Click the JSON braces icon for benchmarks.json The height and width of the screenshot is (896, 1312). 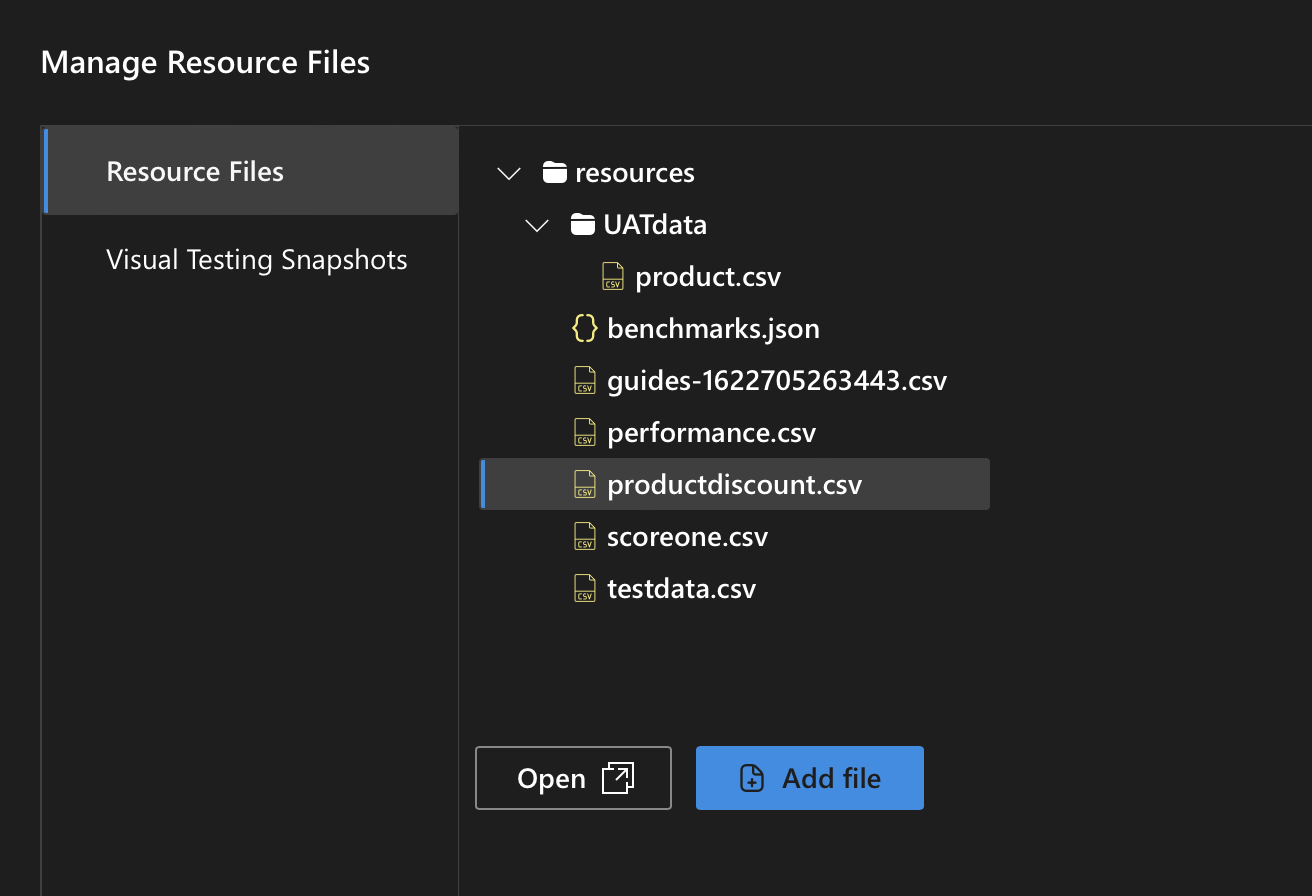(x=584, y=329)
